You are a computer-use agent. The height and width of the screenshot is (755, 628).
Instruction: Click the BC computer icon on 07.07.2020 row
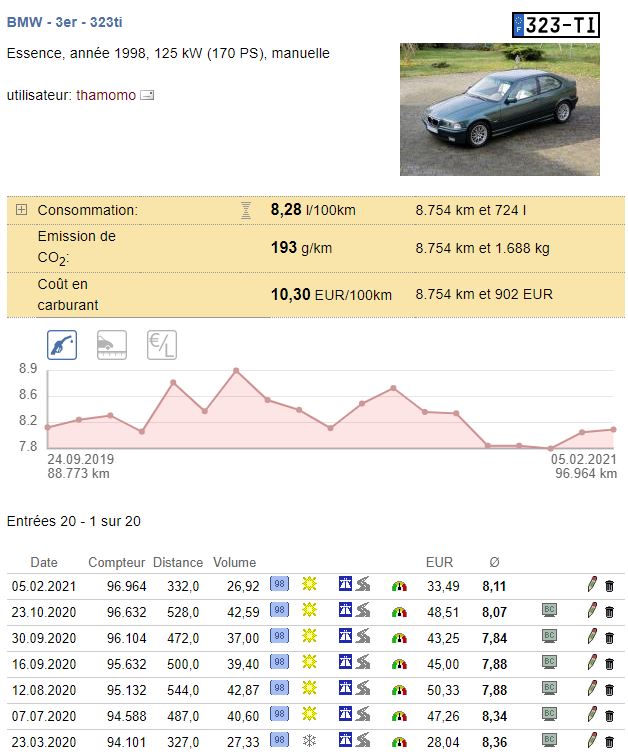tap(550, 715)
